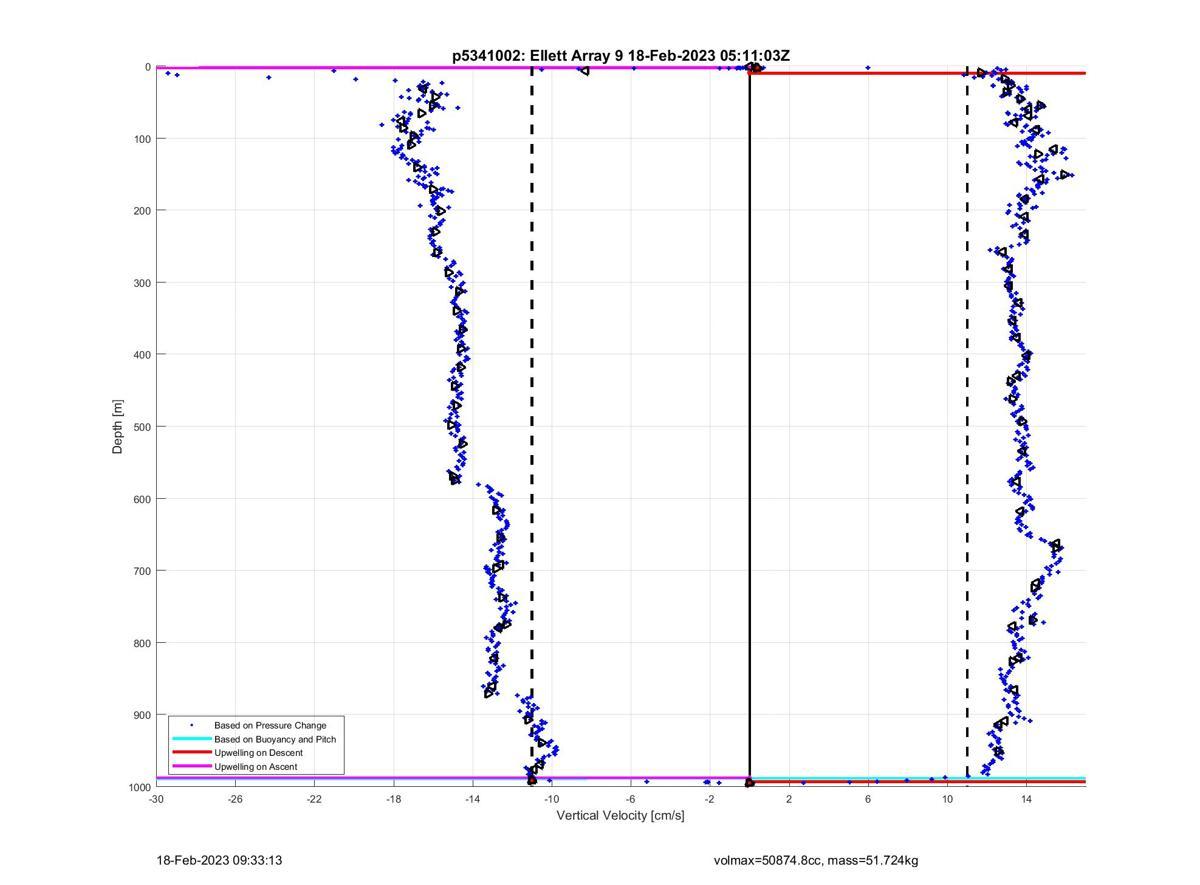Select the 'Based on Buoyancy and Pitch' legend entry
The width and height of the screenshot is (1200, 885).
coord(275,739)
